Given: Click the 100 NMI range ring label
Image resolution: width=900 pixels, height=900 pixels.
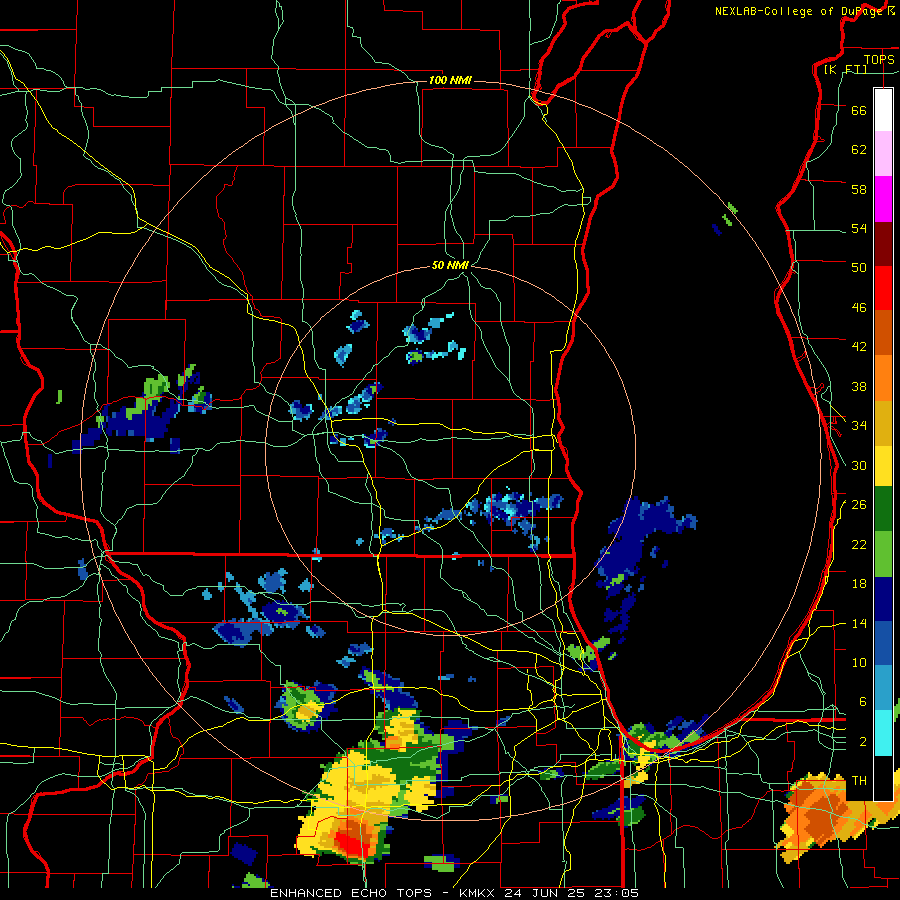Looking at the screenshot, I should pyautogui.click(x=450, y=80).
